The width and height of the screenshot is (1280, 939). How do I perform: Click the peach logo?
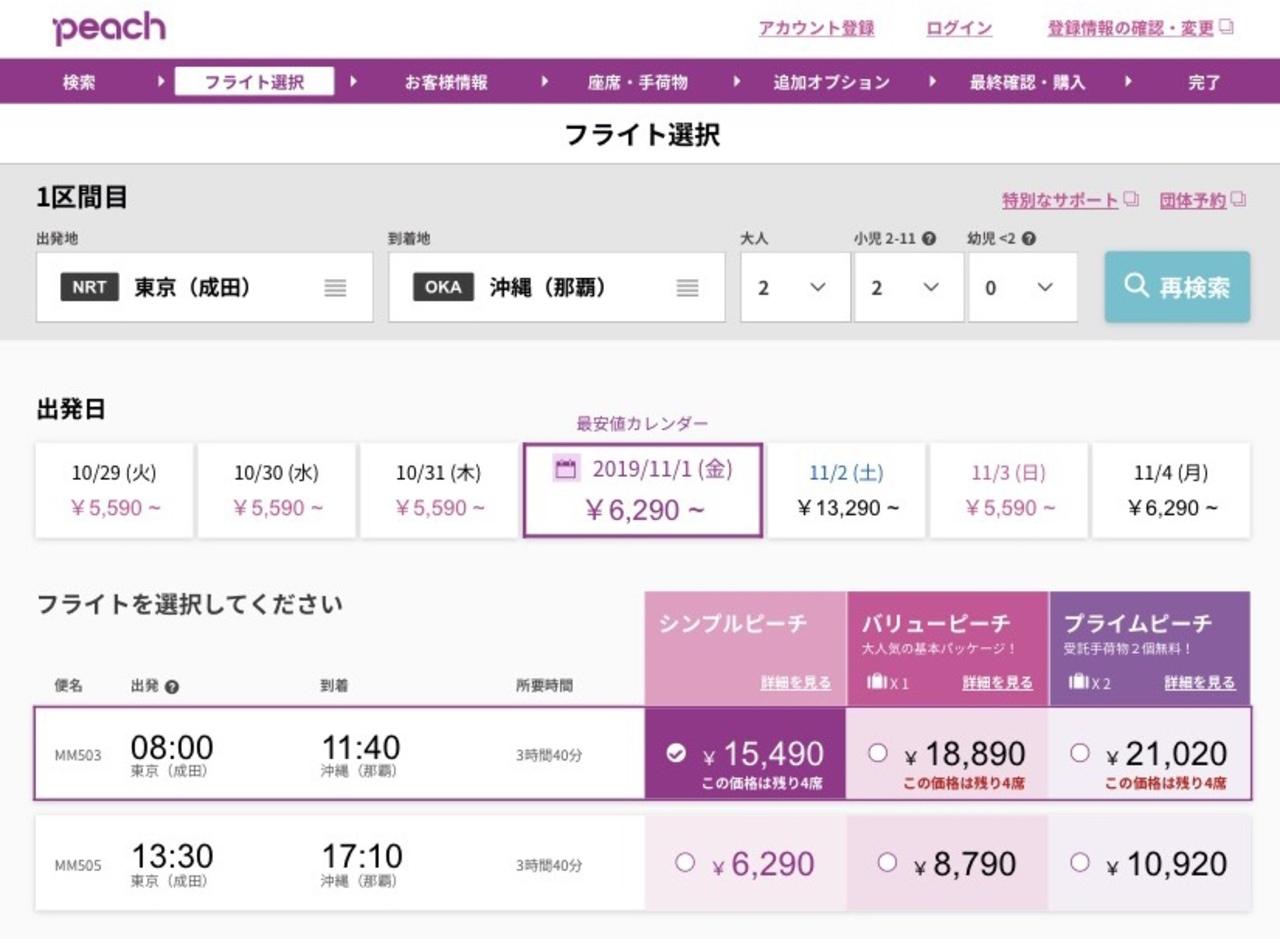[x=109, y=28]
